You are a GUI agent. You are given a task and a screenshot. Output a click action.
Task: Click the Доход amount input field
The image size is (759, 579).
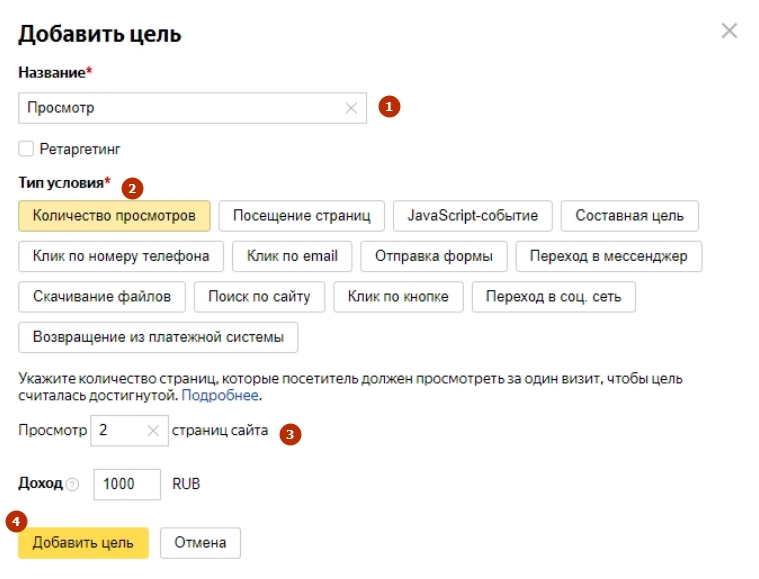tap(126, 484)
